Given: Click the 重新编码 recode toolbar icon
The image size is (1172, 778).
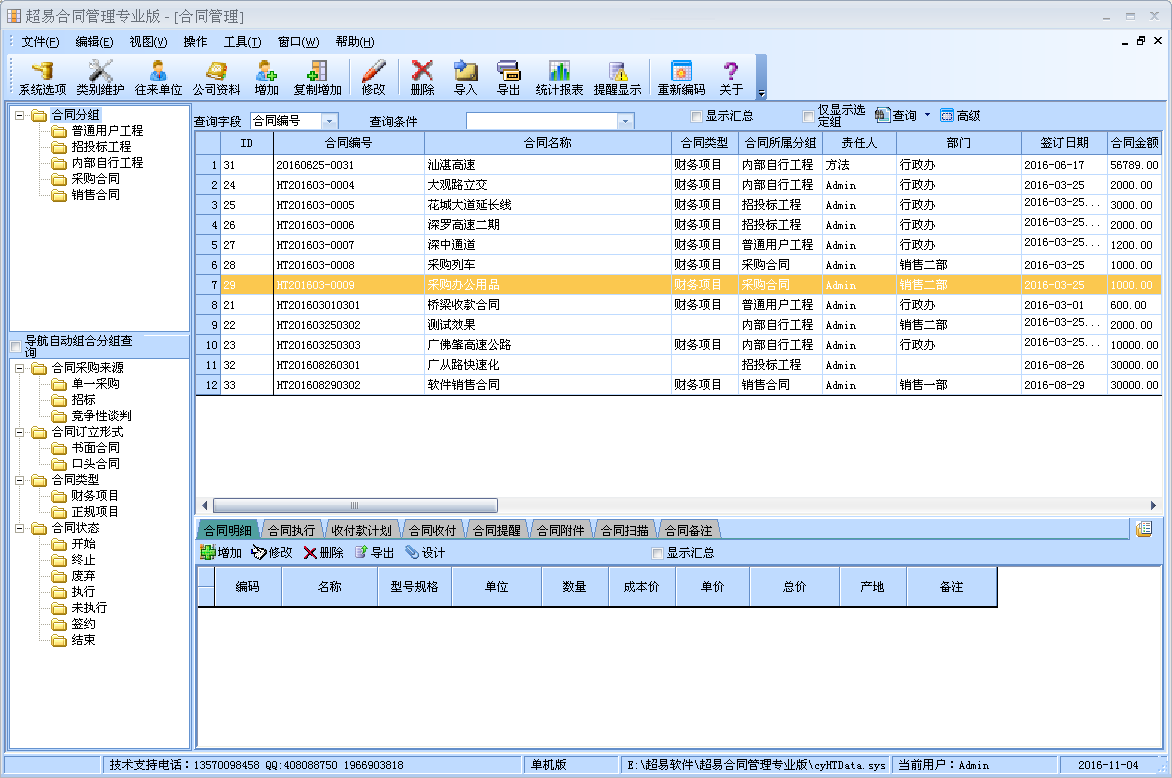Looking at the screenshot, I should pyautogui.click(x=681, y=77).
